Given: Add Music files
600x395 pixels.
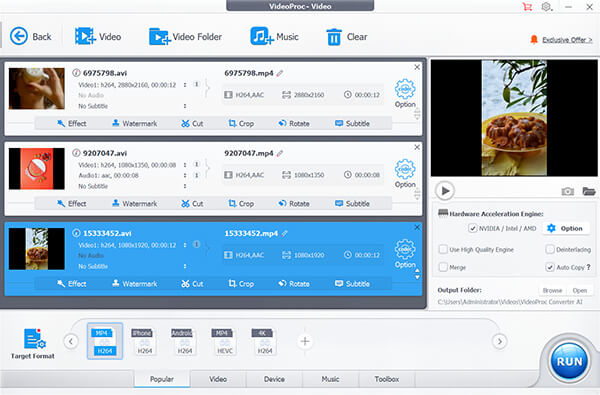Looking at the screenshot, I should click(274, 37).
